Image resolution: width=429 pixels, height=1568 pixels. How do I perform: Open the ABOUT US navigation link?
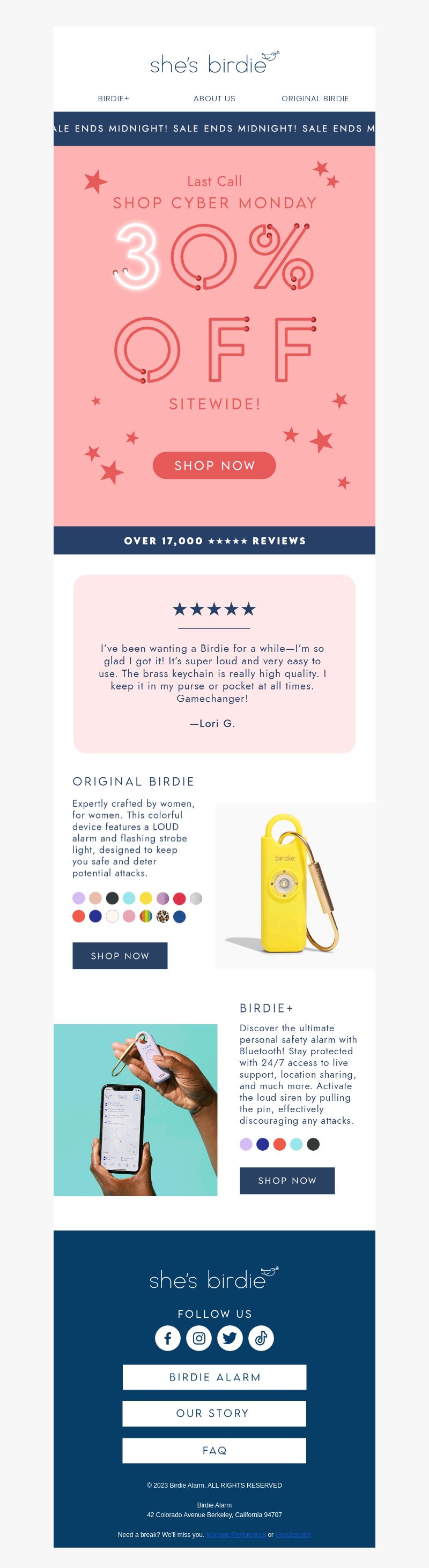[214, 99]
